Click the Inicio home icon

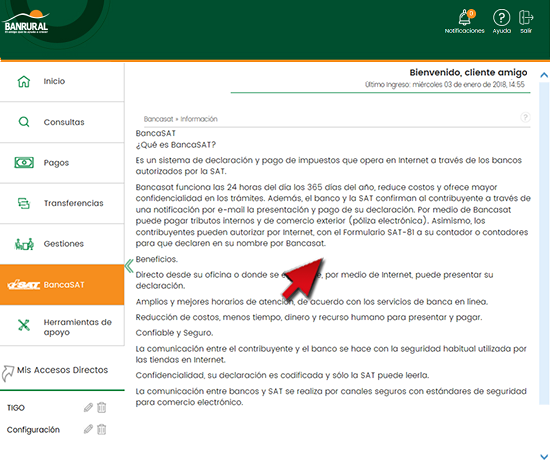click(24, 81)
